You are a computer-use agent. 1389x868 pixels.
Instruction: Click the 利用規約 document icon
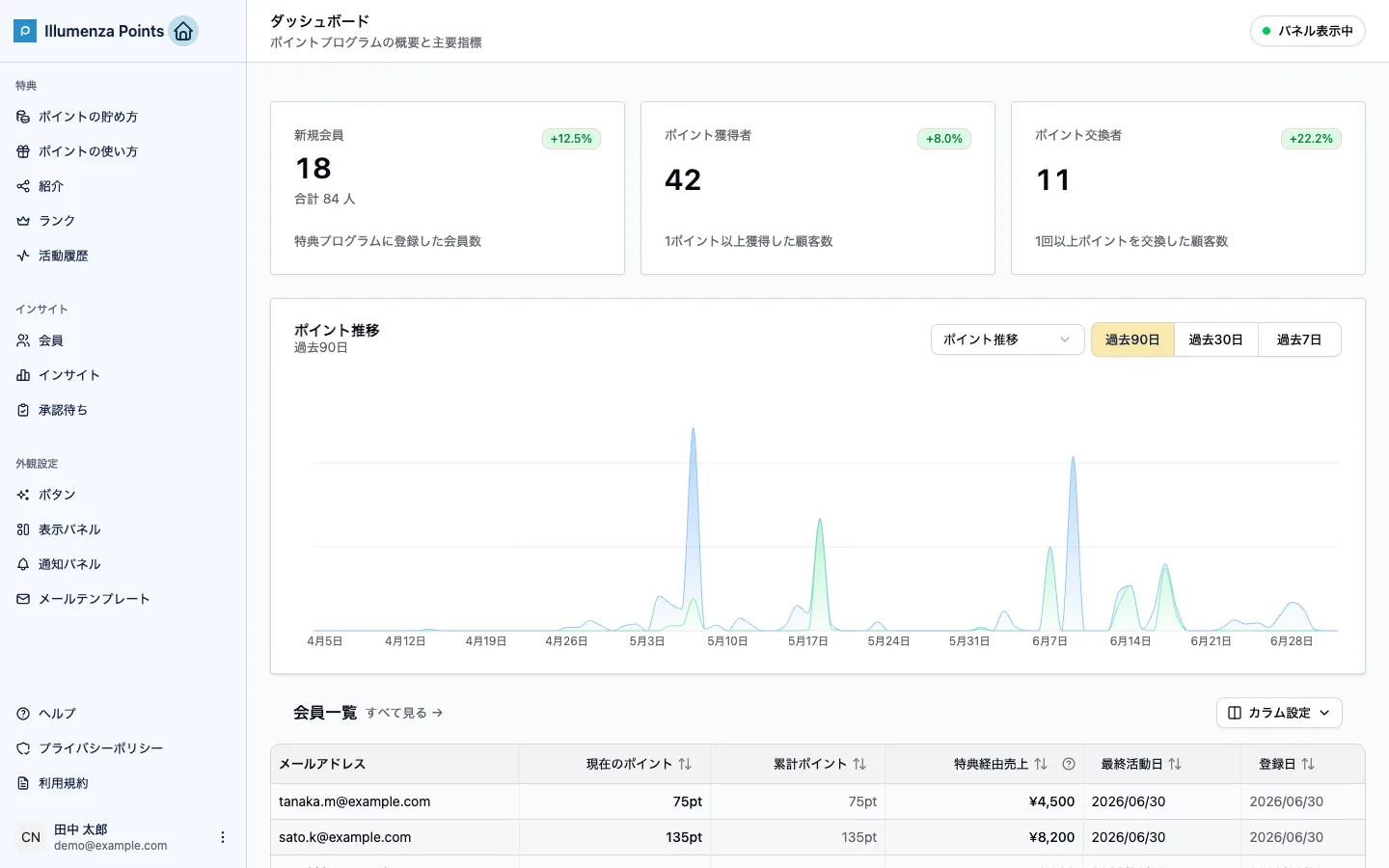point(23,783)
